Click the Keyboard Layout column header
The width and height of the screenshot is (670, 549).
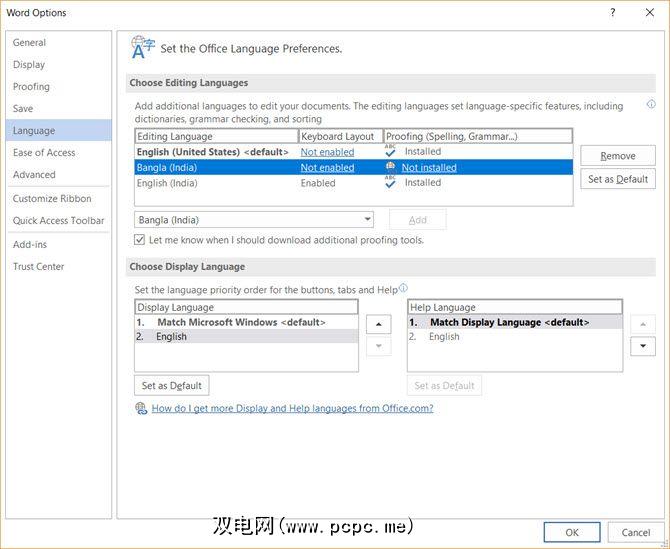coord(341,136)
